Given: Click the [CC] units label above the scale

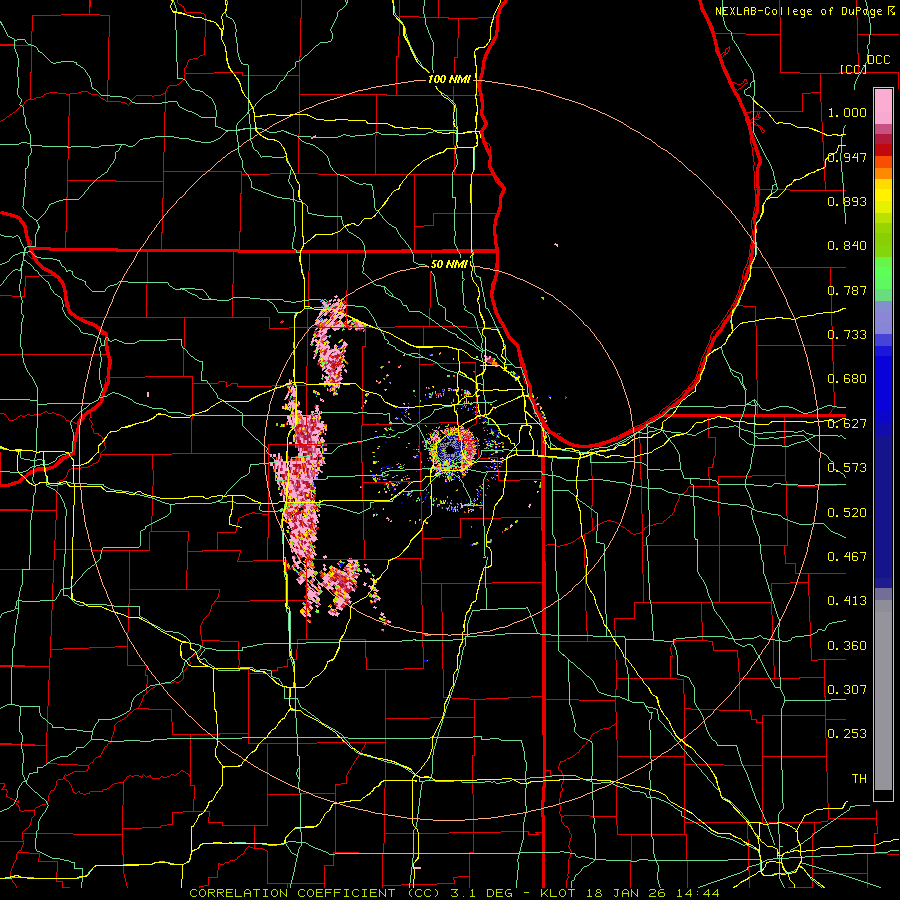Looking at the screenshot, I should coord(853,69).
